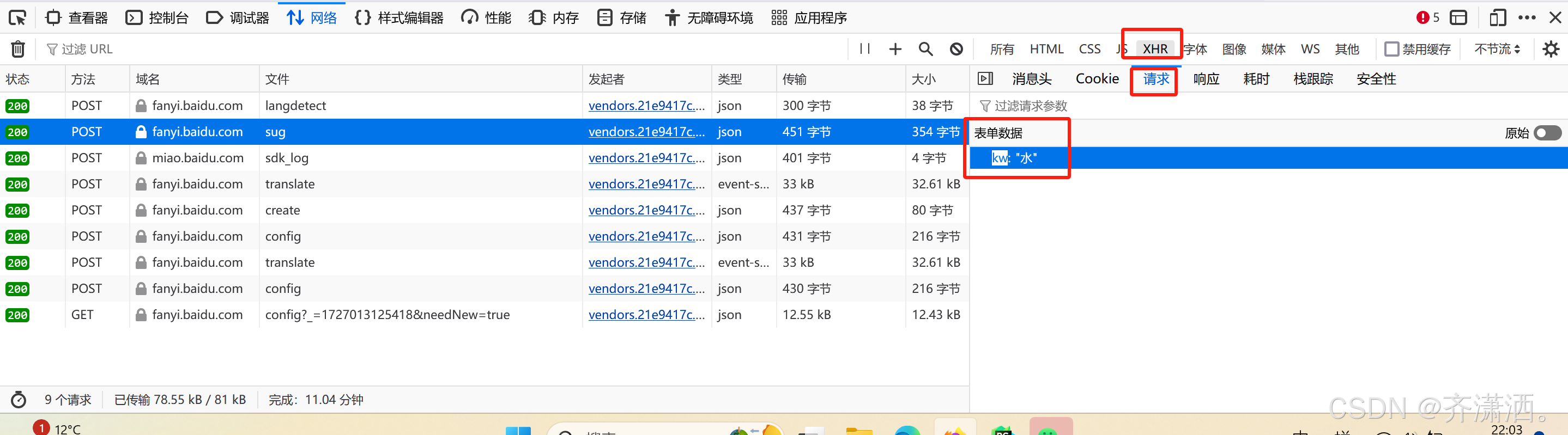Enable the 禁用缓存 checkbox

(1392, 48)
